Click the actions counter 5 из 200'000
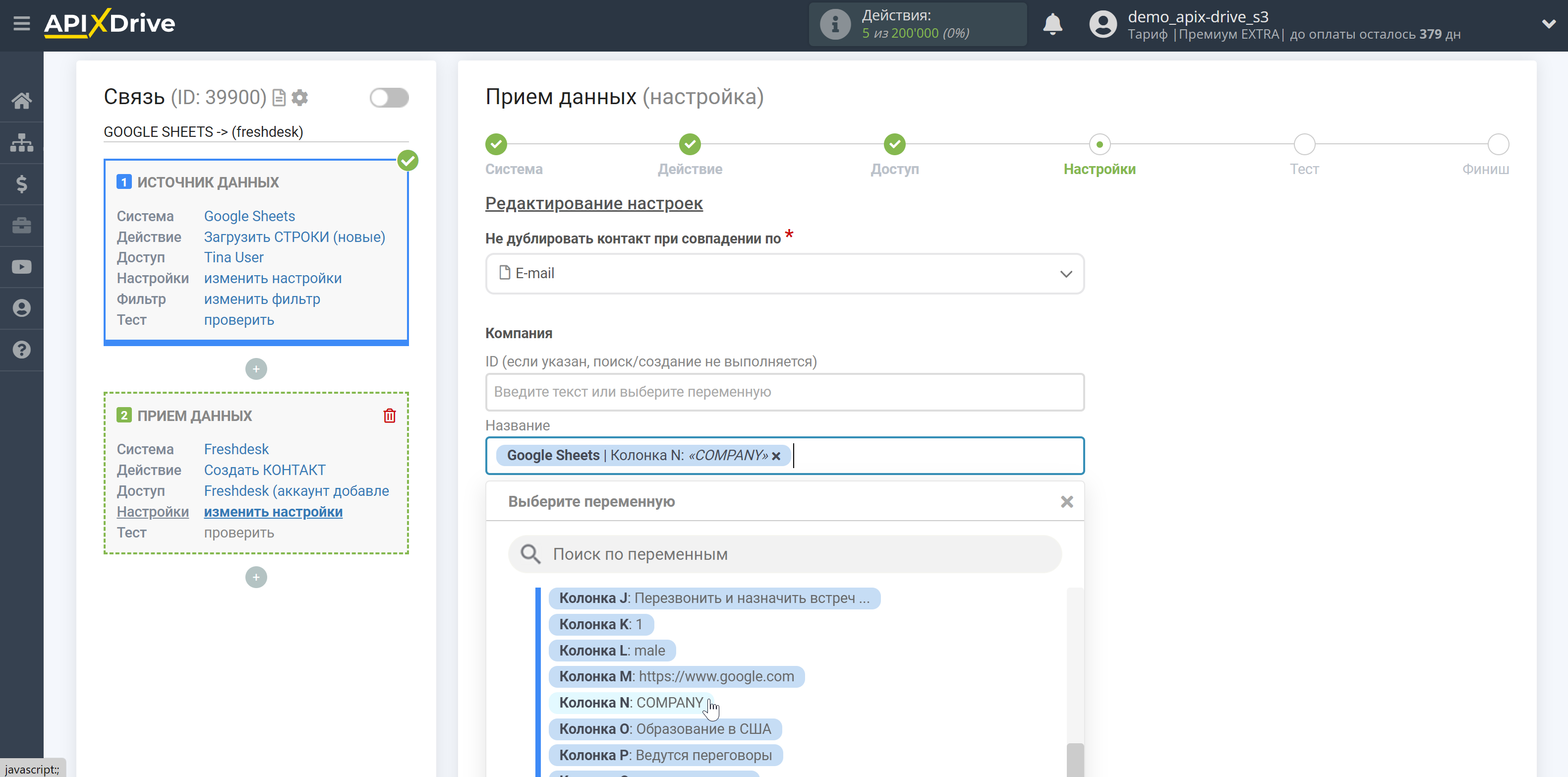The height and width of the screenshot is (777, 1568). click(x=915, y=34)
